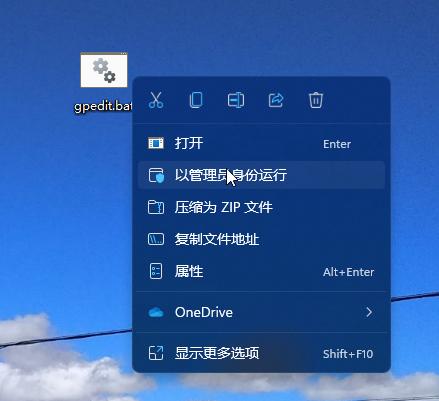
Task: Select the gpedit.bat desktop file icon
Action: 104,70
